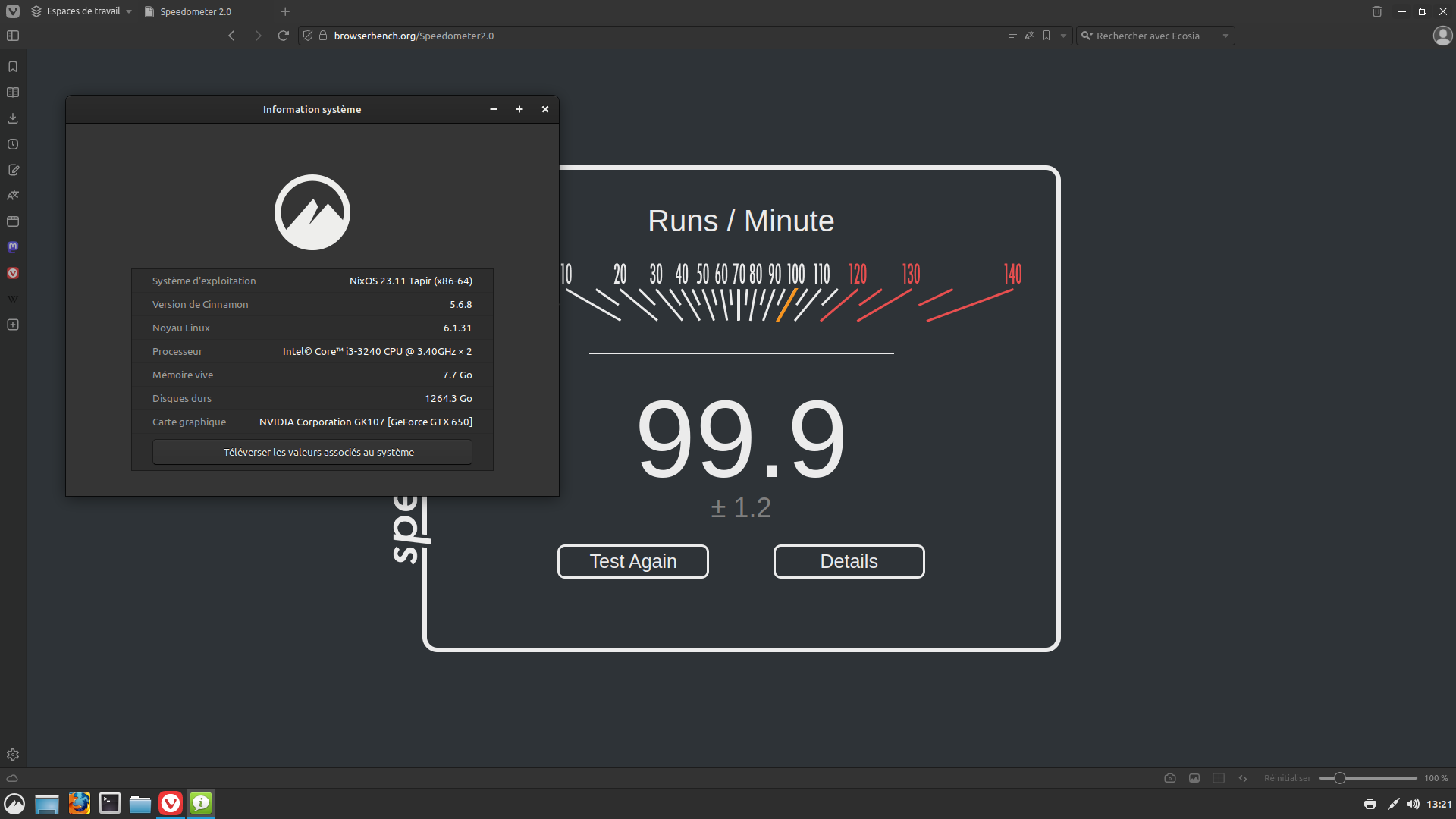Open the Espaces de travail workspaces dropdown
Screen dimensions: 1456x819
(82, 11)
